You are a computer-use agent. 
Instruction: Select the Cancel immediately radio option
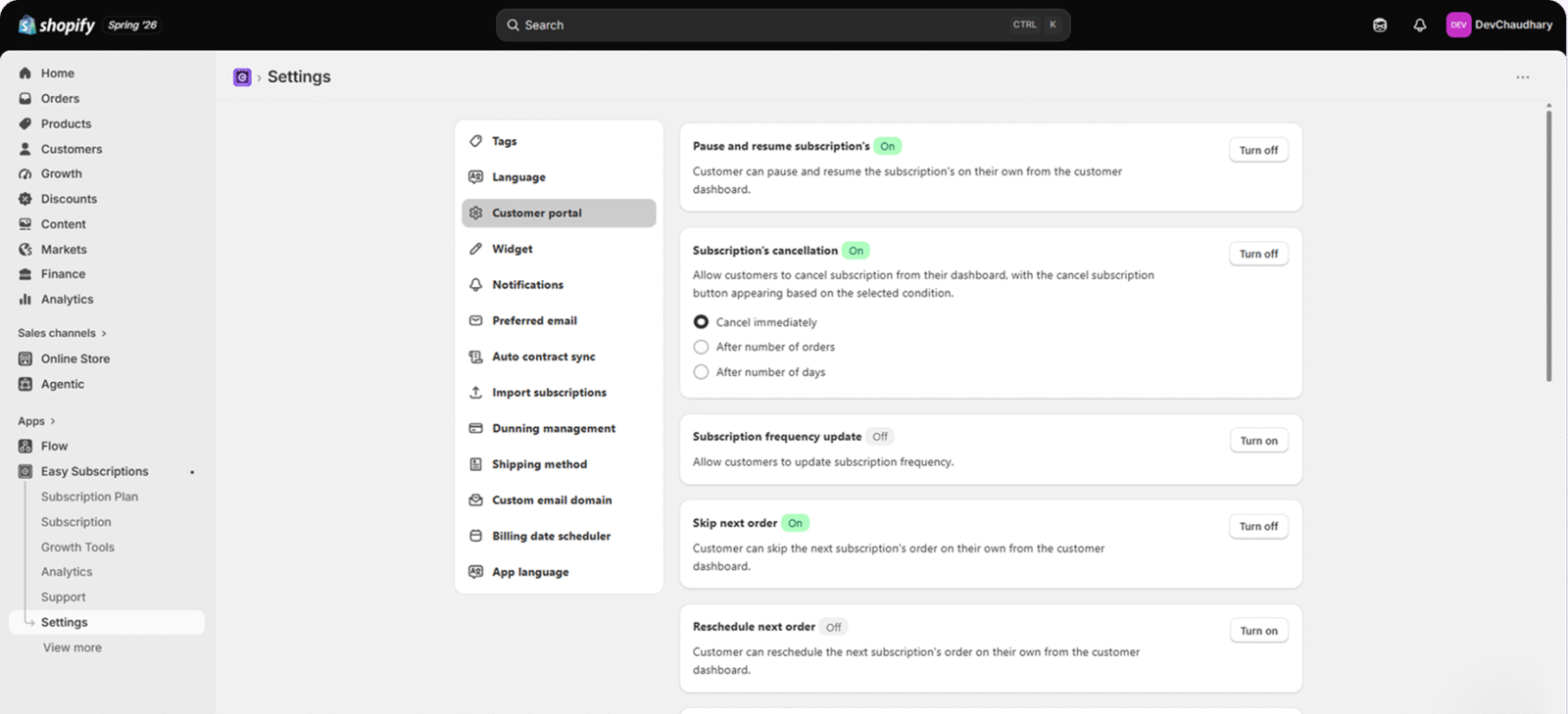[701, 322]
